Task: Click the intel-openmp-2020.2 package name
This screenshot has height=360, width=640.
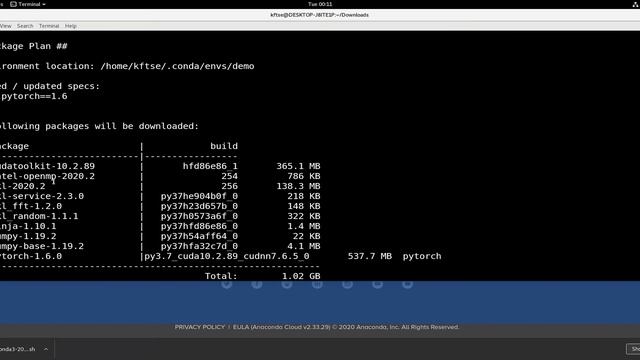Action: [x=47, y=176]
